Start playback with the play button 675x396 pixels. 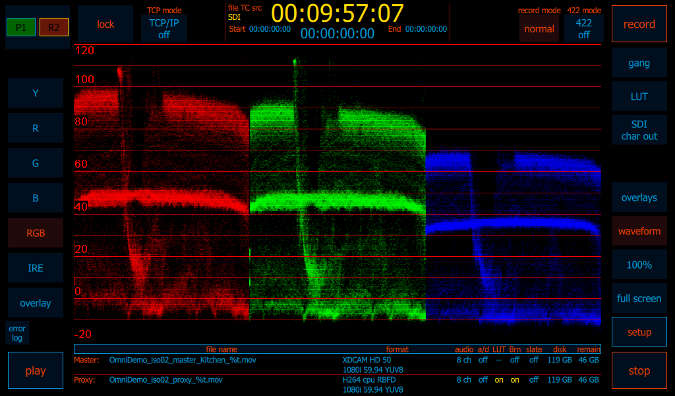click(36, 371)
